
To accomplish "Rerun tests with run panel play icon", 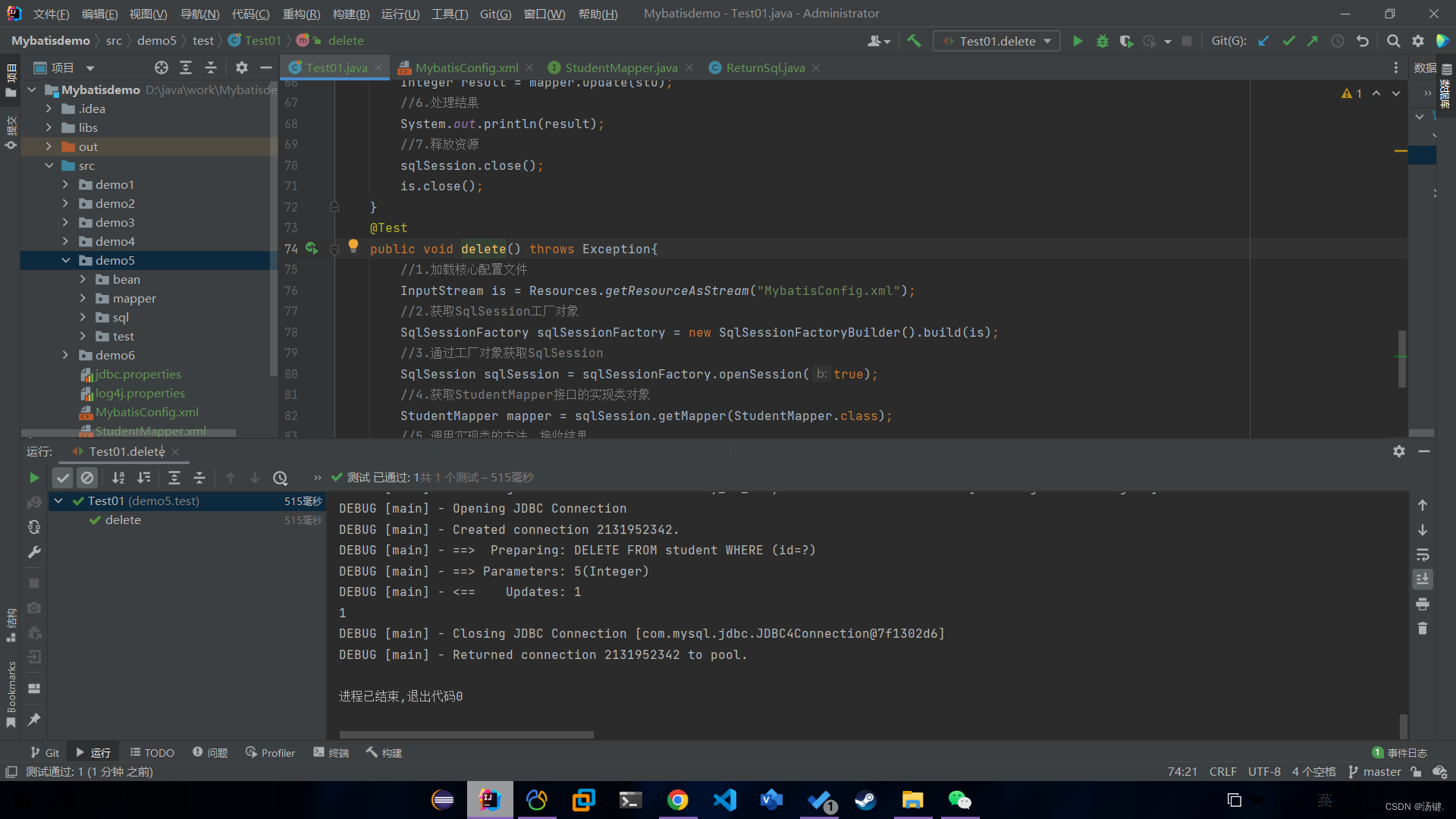I will 34,478.
